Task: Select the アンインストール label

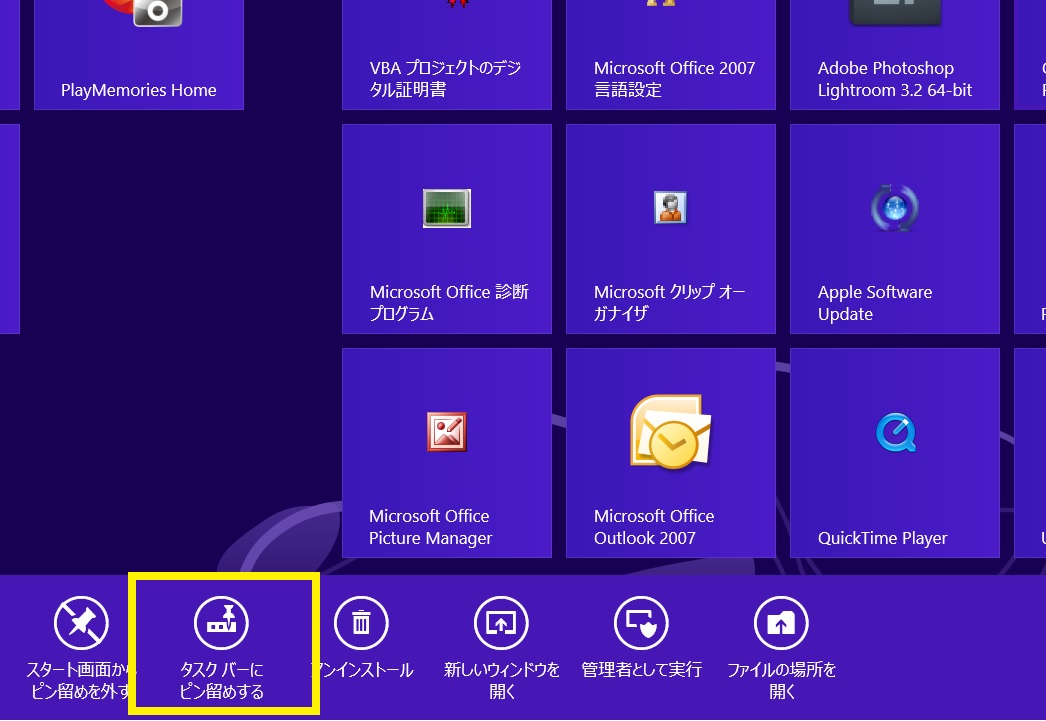Action: 363,670
